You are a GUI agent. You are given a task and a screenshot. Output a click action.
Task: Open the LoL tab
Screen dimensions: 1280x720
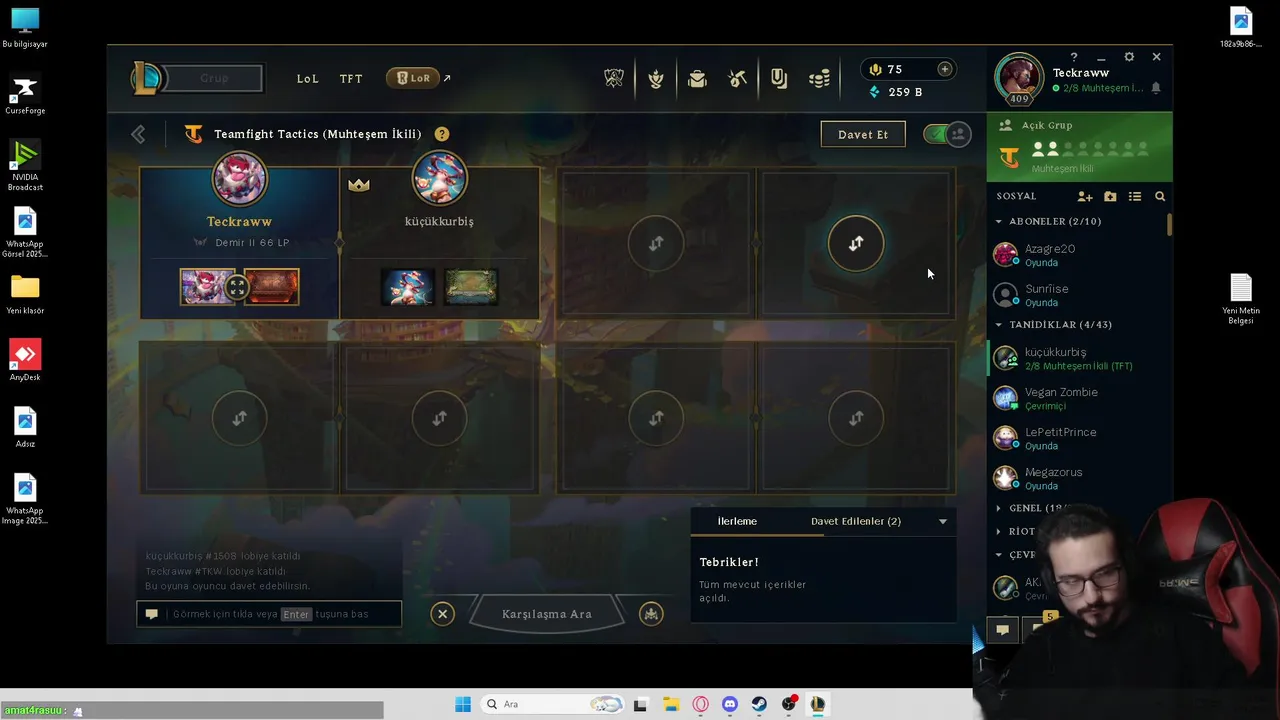pyautogui.click(x=307, y=78)
